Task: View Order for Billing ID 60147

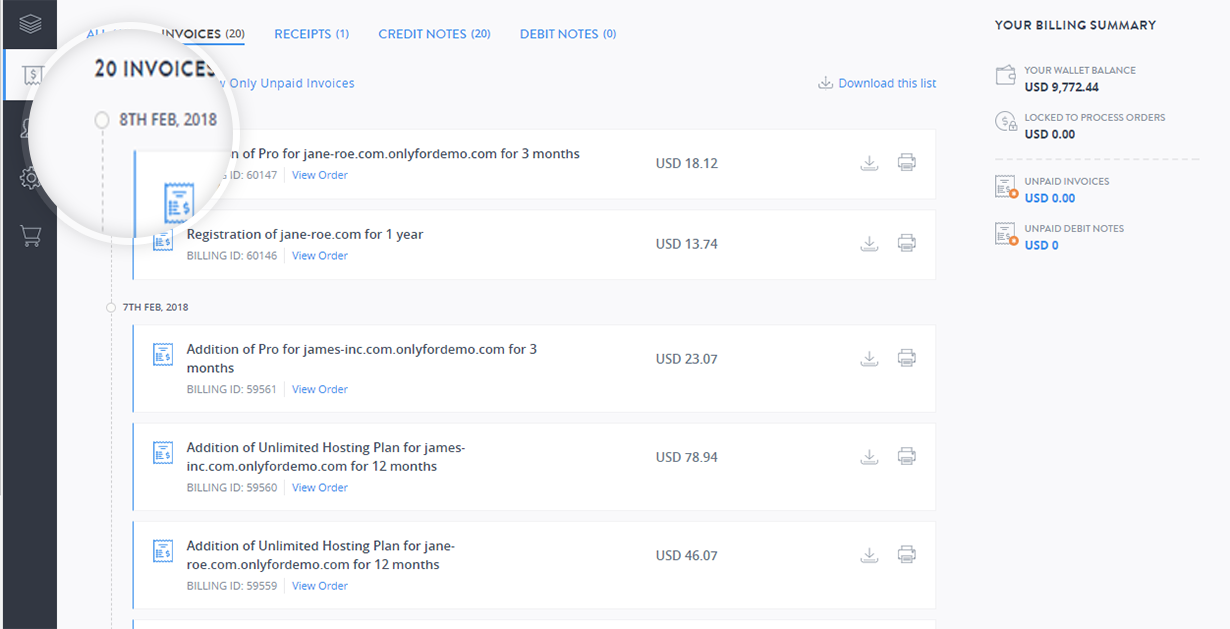Action: (320, 175)
